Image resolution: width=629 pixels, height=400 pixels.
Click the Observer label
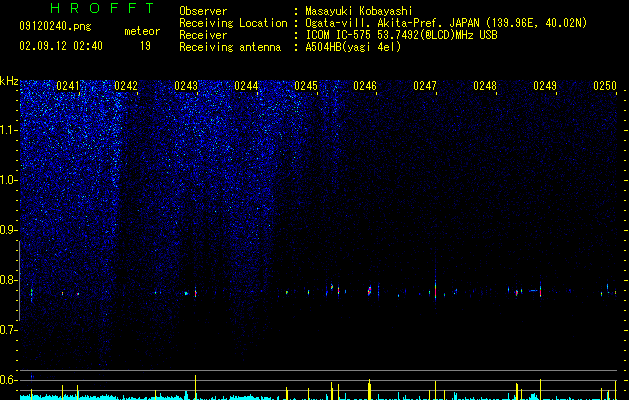coord(203,11)
